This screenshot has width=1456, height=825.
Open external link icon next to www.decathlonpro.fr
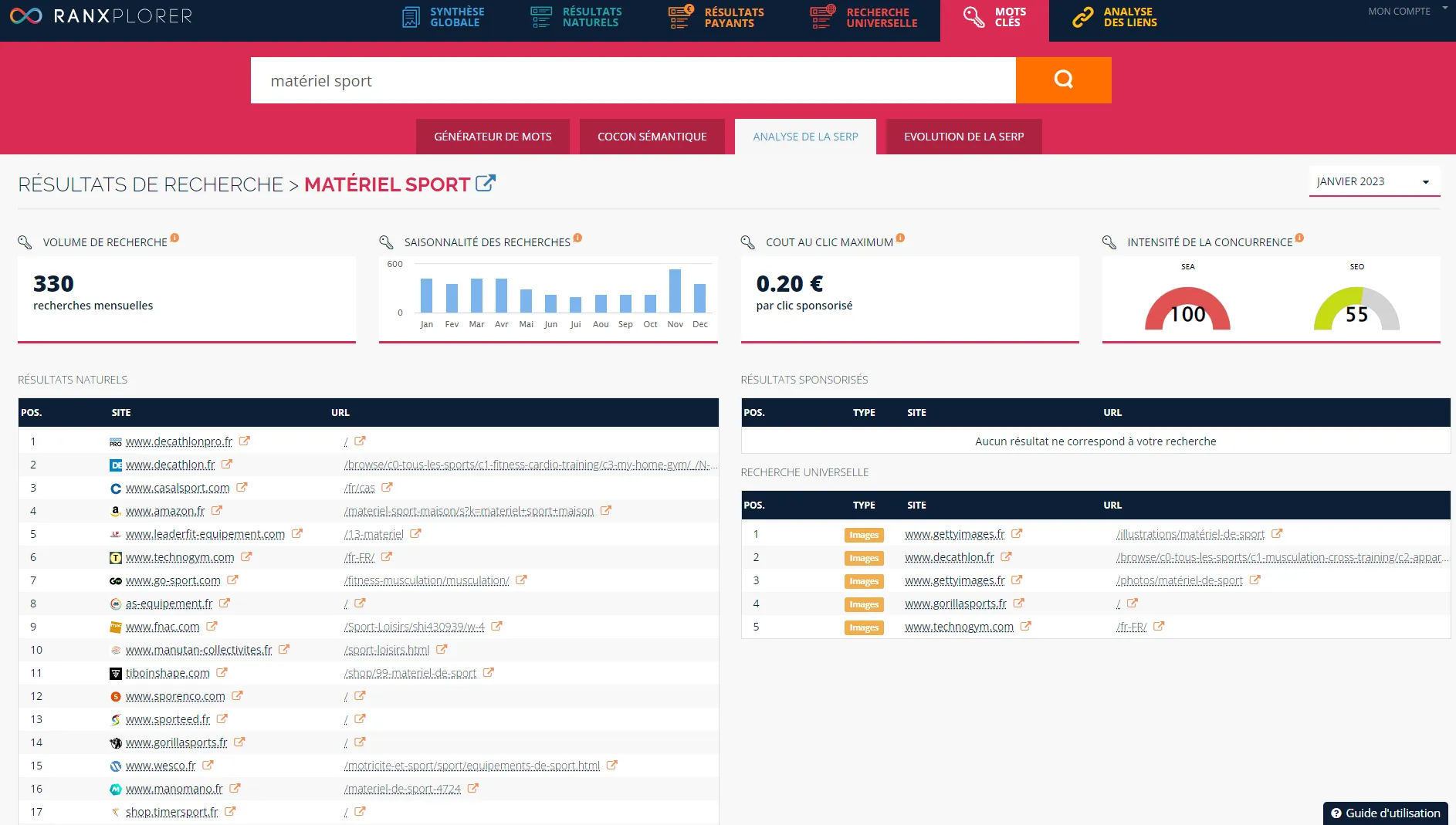(x=245, y=441)
